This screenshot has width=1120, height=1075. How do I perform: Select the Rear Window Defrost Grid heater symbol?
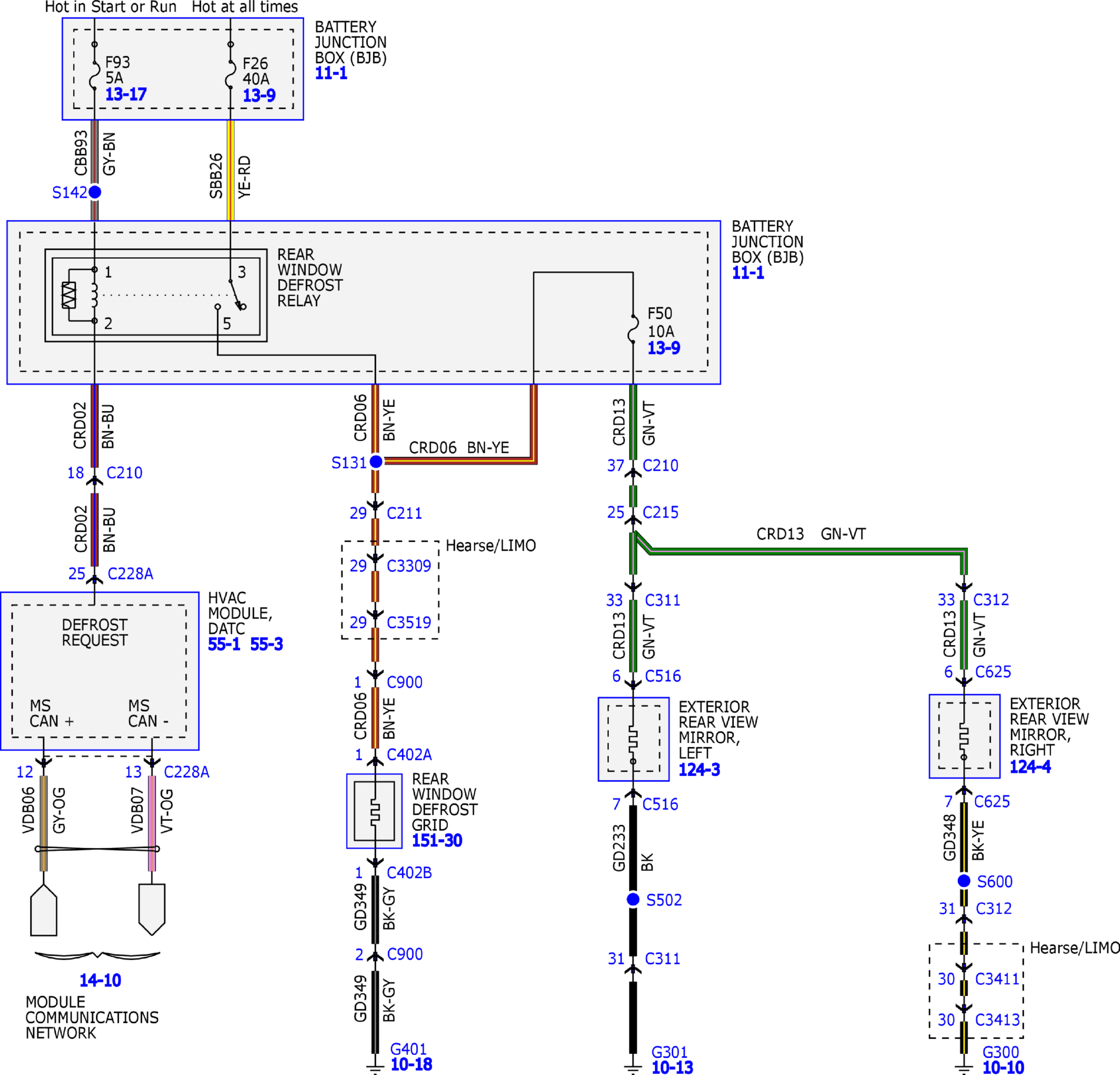[x=374, y=811]
